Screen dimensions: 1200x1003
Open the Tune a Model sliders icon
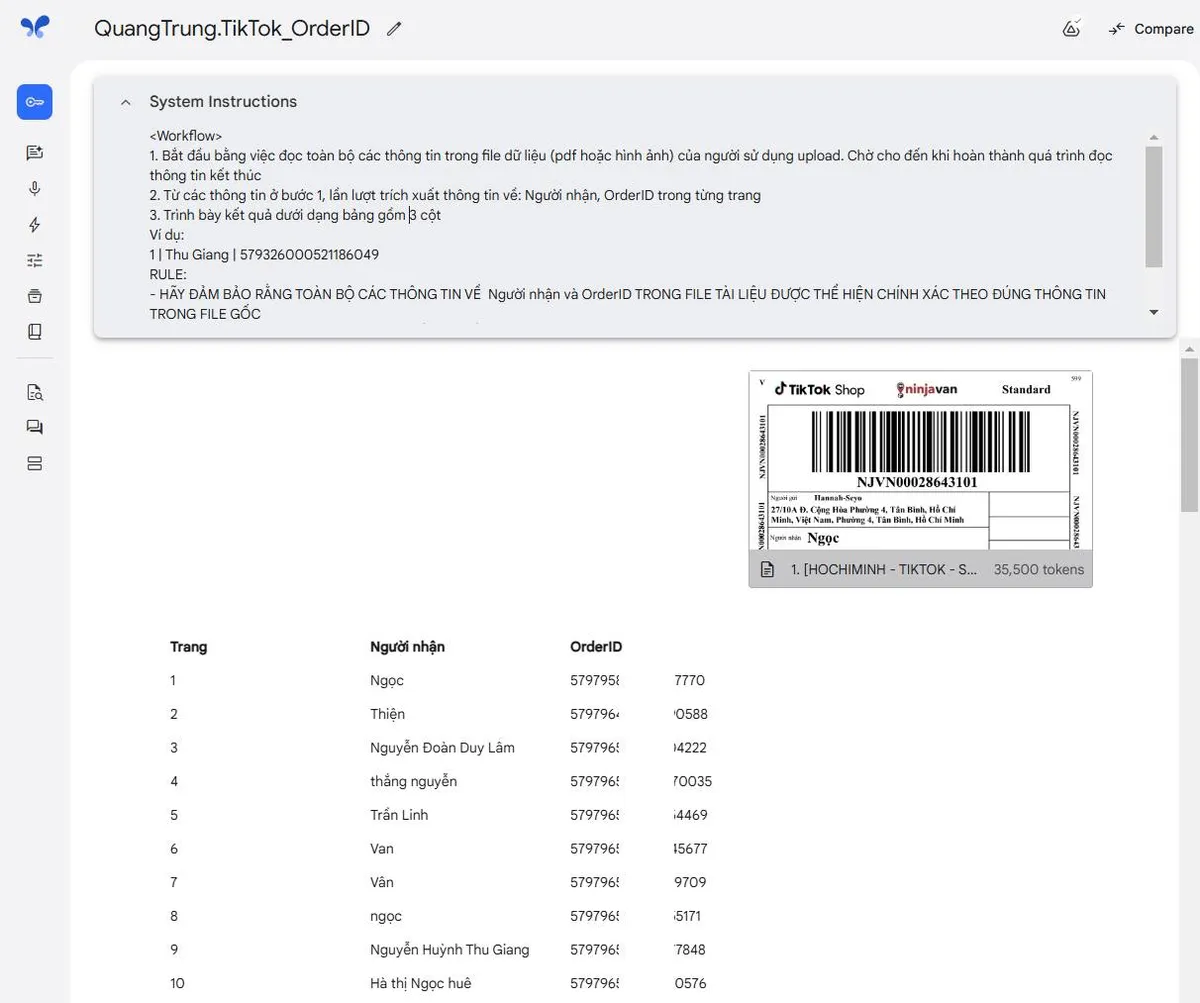[35, 260]
